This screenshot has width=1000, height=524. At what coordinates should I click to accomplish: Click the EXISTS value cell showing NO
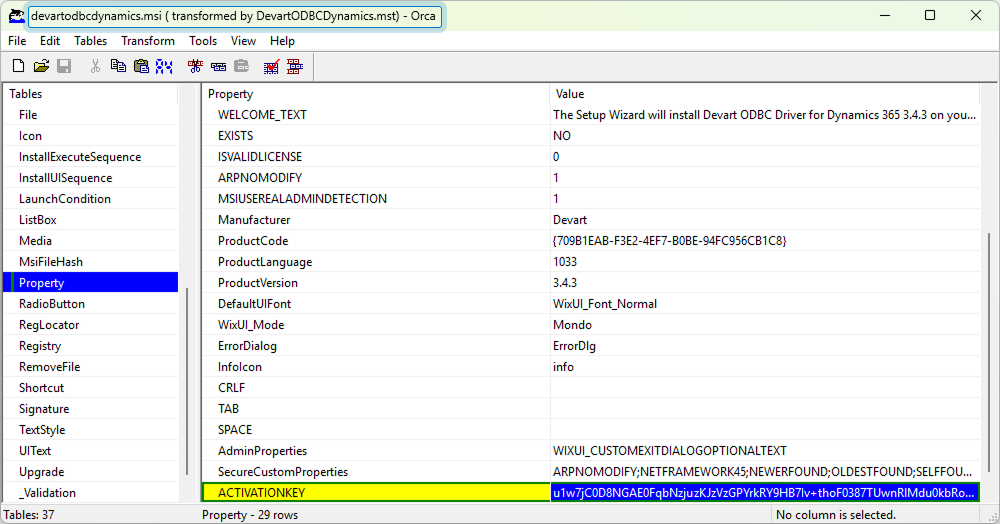(x=765, y=136)
